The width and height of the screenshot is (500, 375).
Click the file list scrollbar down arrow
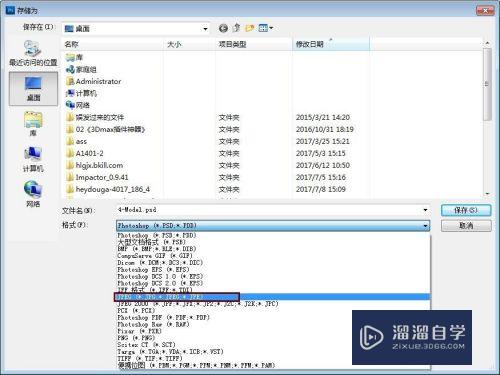coord(487,194)
